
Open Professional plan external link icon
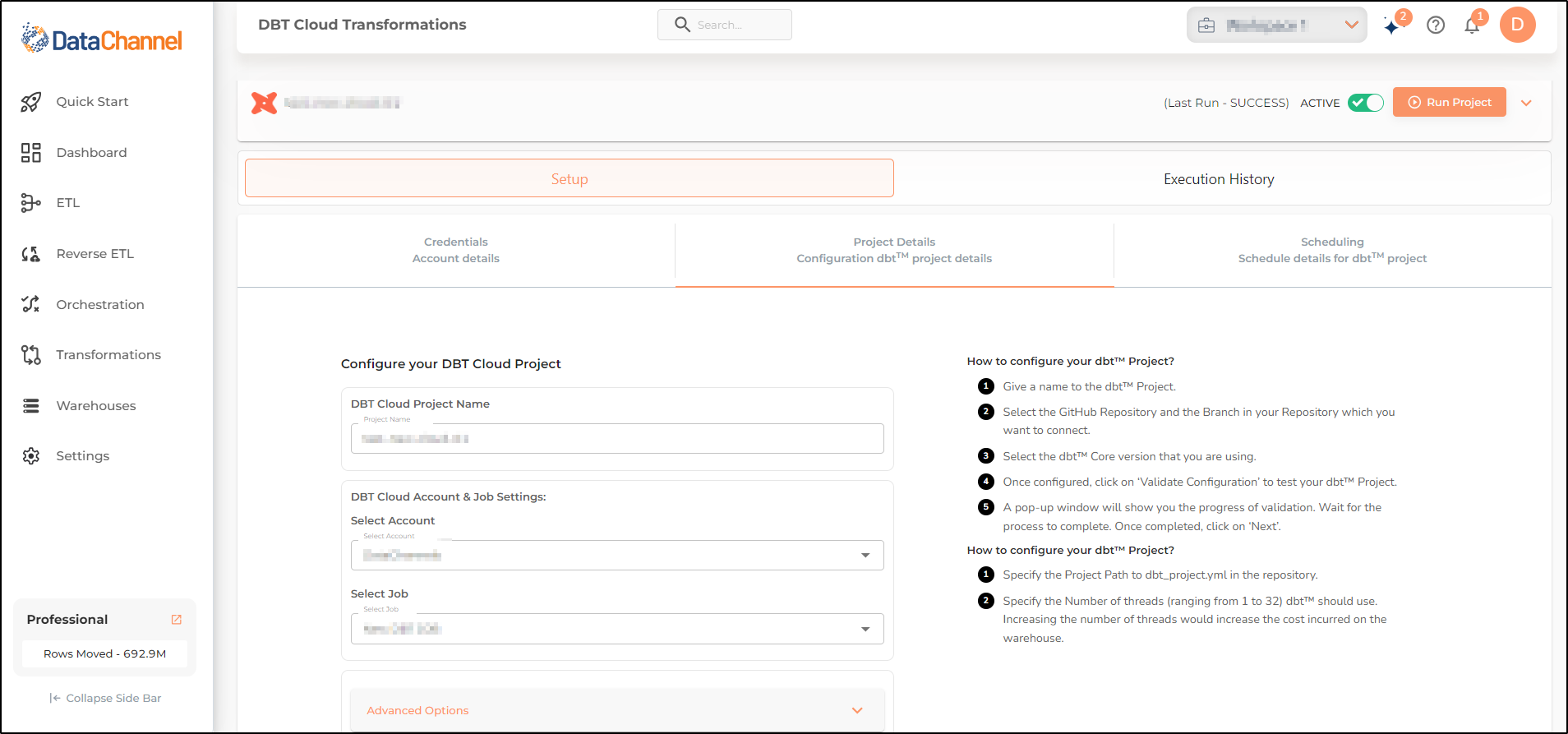(176, 620)
